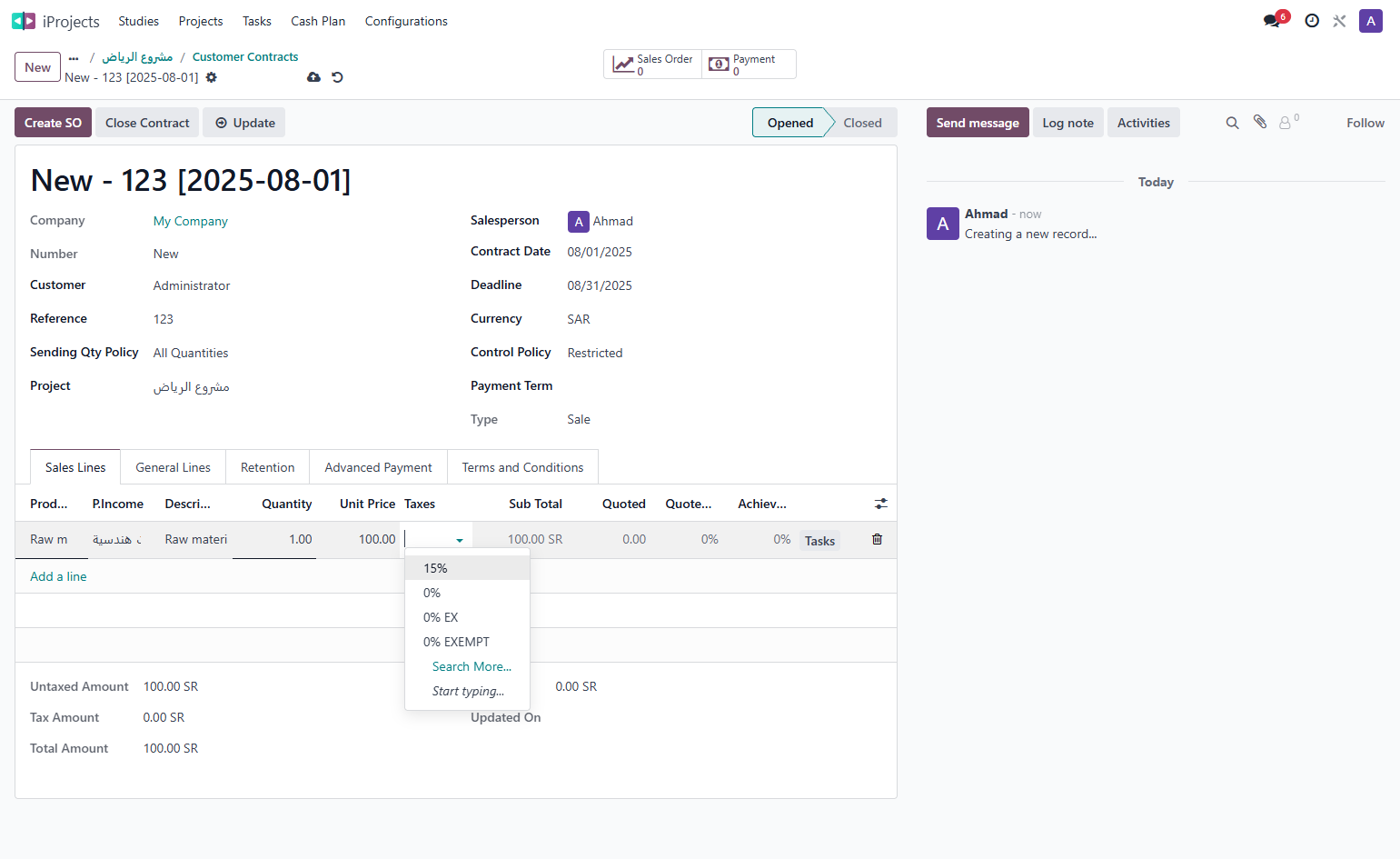Image resolution: width=1400 pixels, height=859 pixels.
Task: Click the iProjects app logo icon
Action: pyautogui.click(x=24, y=21)
